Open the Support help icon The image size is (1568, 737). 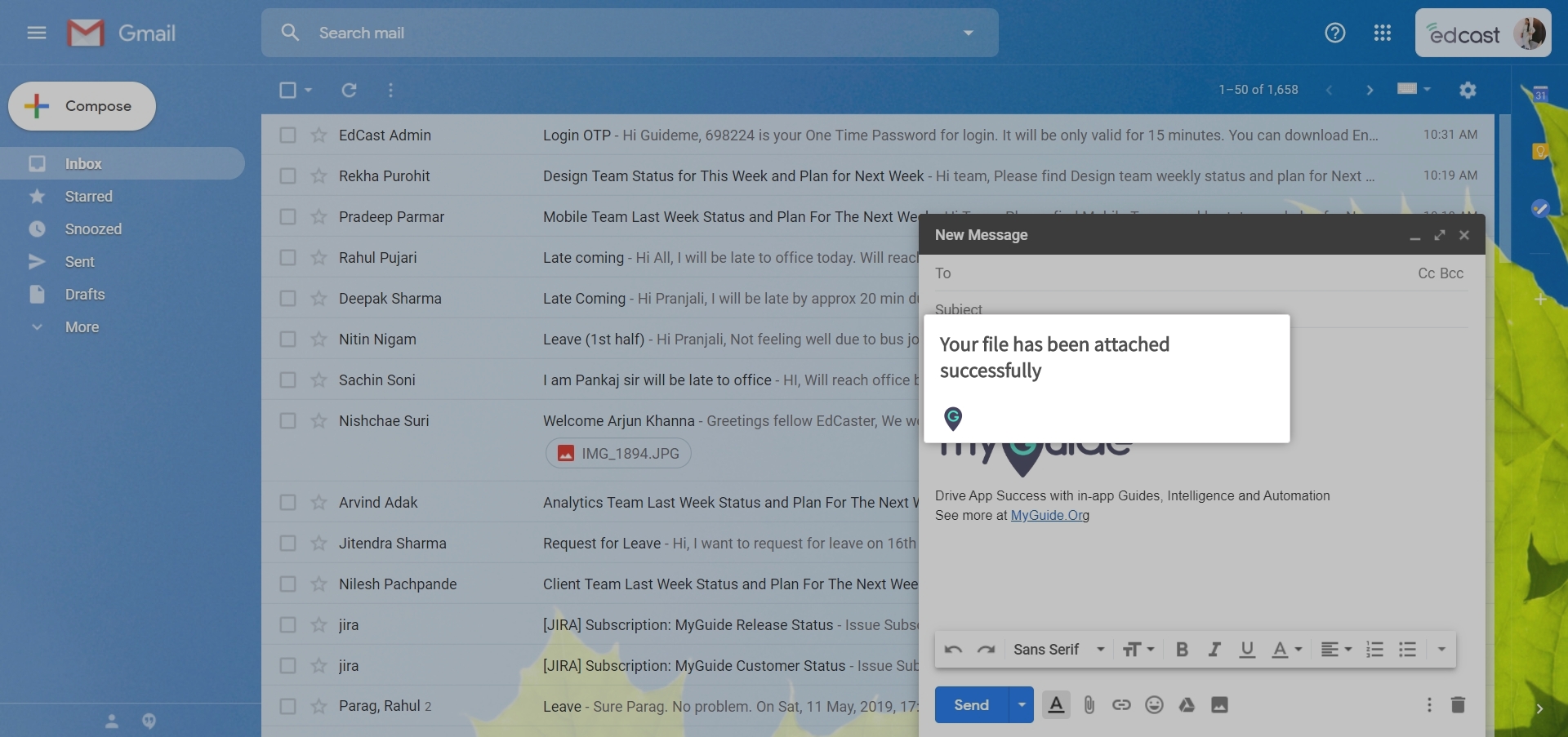pyautogui.click(x=1335, y=33)
